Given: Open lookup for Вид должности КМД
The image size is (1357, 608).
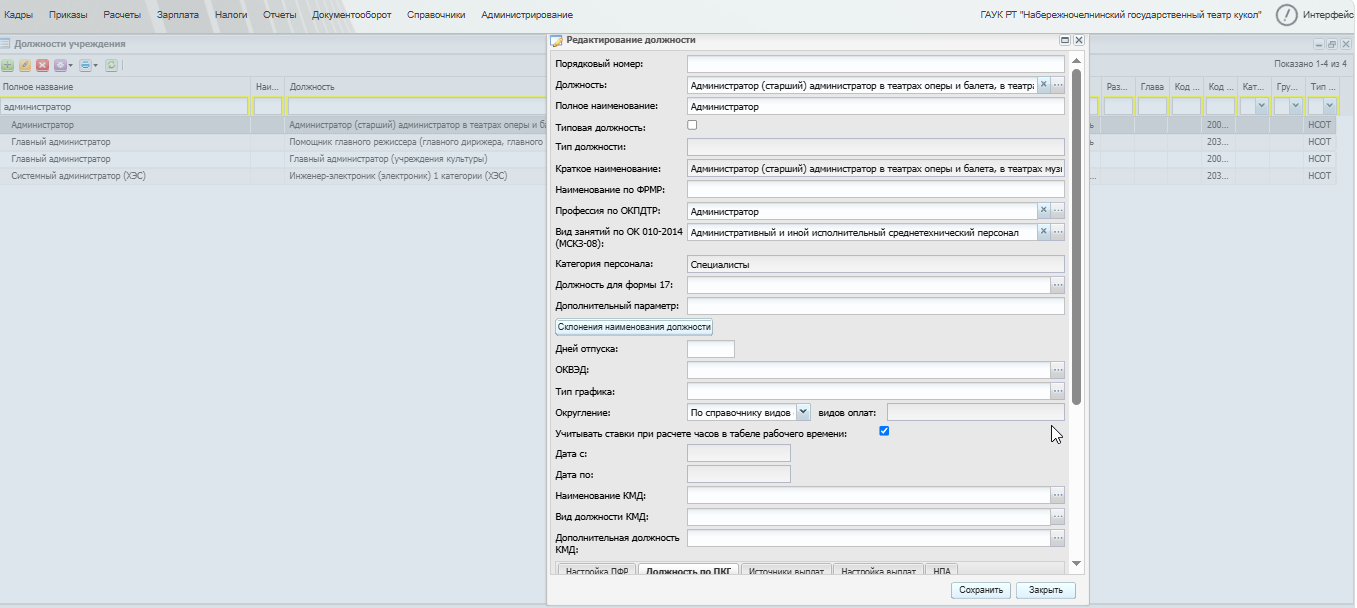Looking at the screenshot, I should 1058,517.
